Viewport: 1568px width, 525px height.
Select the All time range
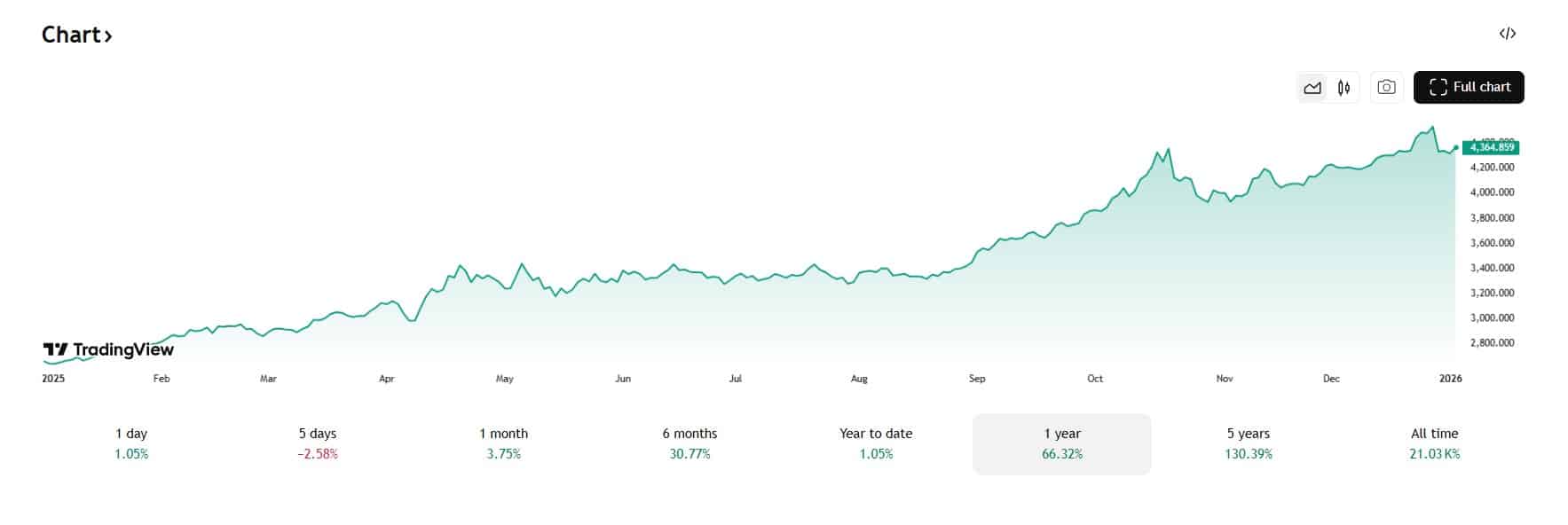pos(1434,443)
